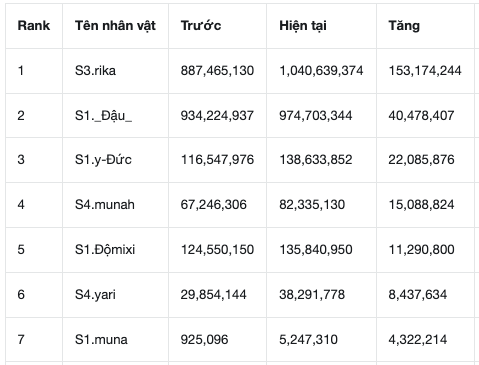This screenshot has width=479, height=365.
Task: Click the current value 135,840,950
Action: 316,250
